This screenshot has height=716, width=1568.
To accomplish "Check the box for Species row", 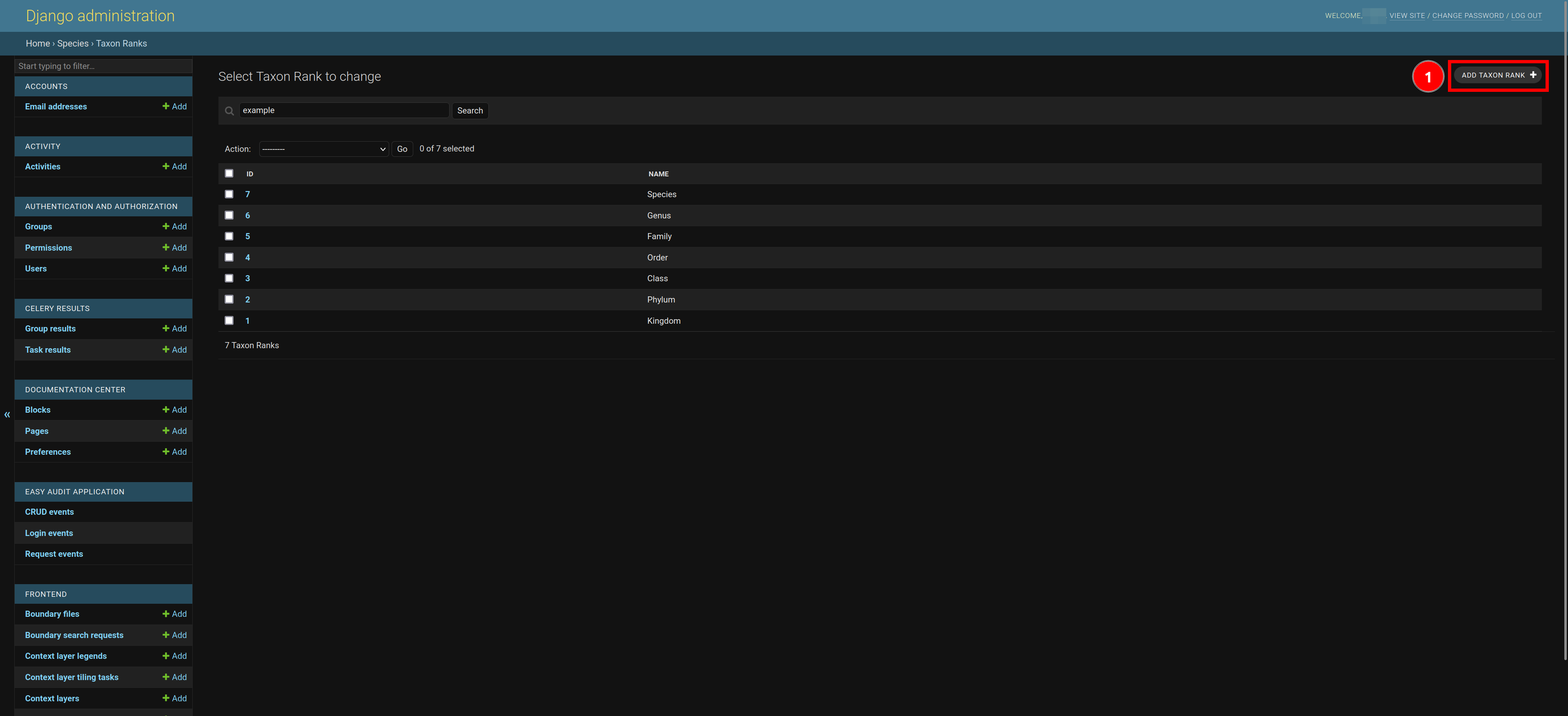I will tap(229, 194).
